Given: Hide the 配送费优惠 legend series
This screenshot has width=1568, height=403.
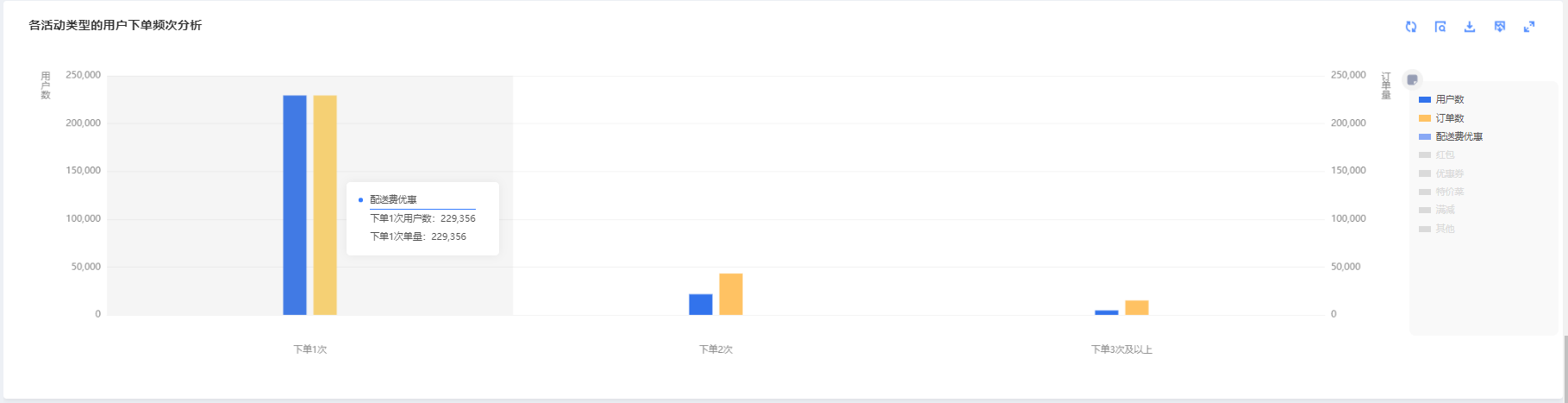Looking at the screenshot, I should point(1459,136).
